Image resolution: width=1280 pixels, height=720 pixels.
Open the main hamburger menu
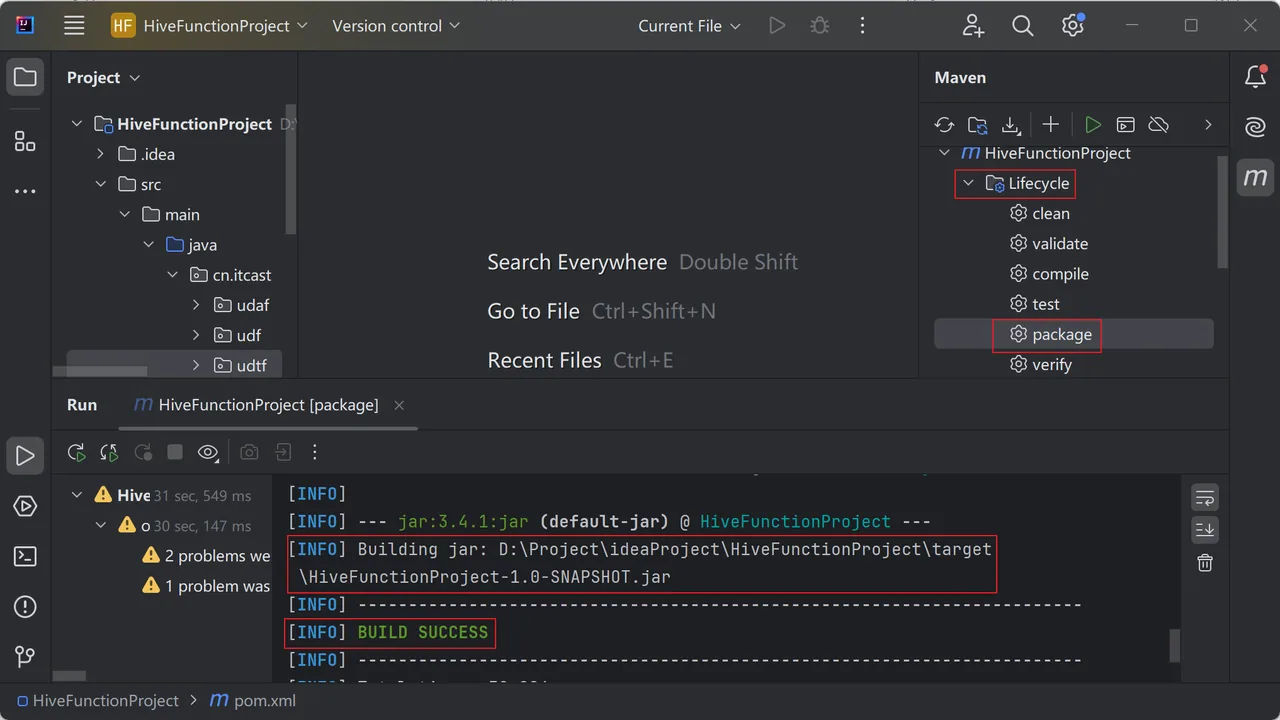74,26
